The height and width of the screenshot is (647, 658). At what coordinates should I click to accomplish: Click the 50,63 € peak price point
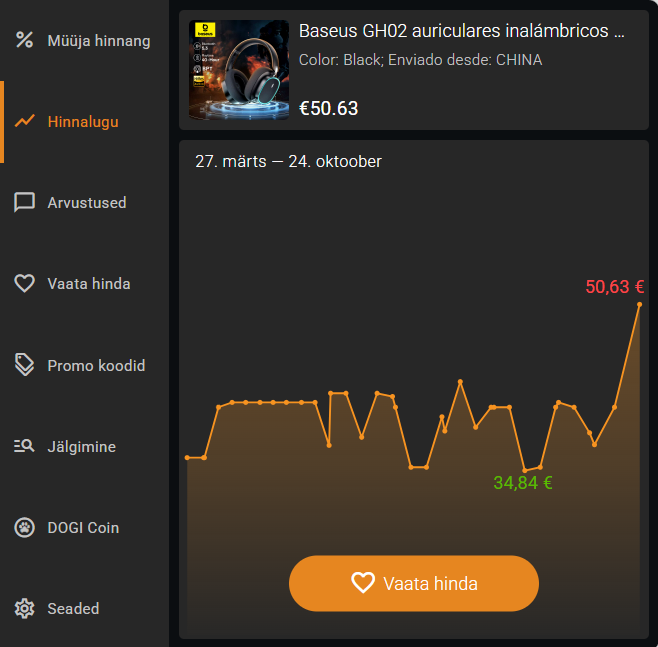639,305
